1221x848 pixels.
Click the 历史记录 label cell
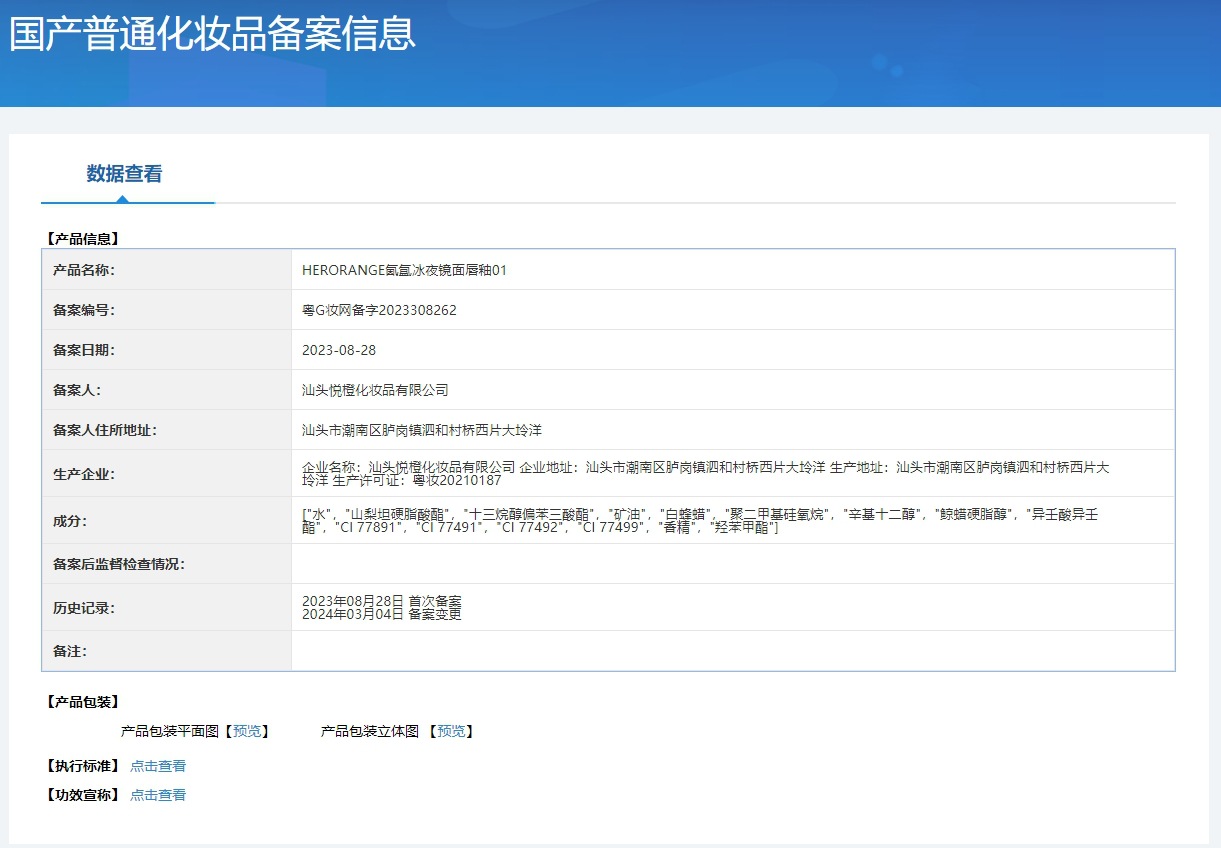click(167, 607)
